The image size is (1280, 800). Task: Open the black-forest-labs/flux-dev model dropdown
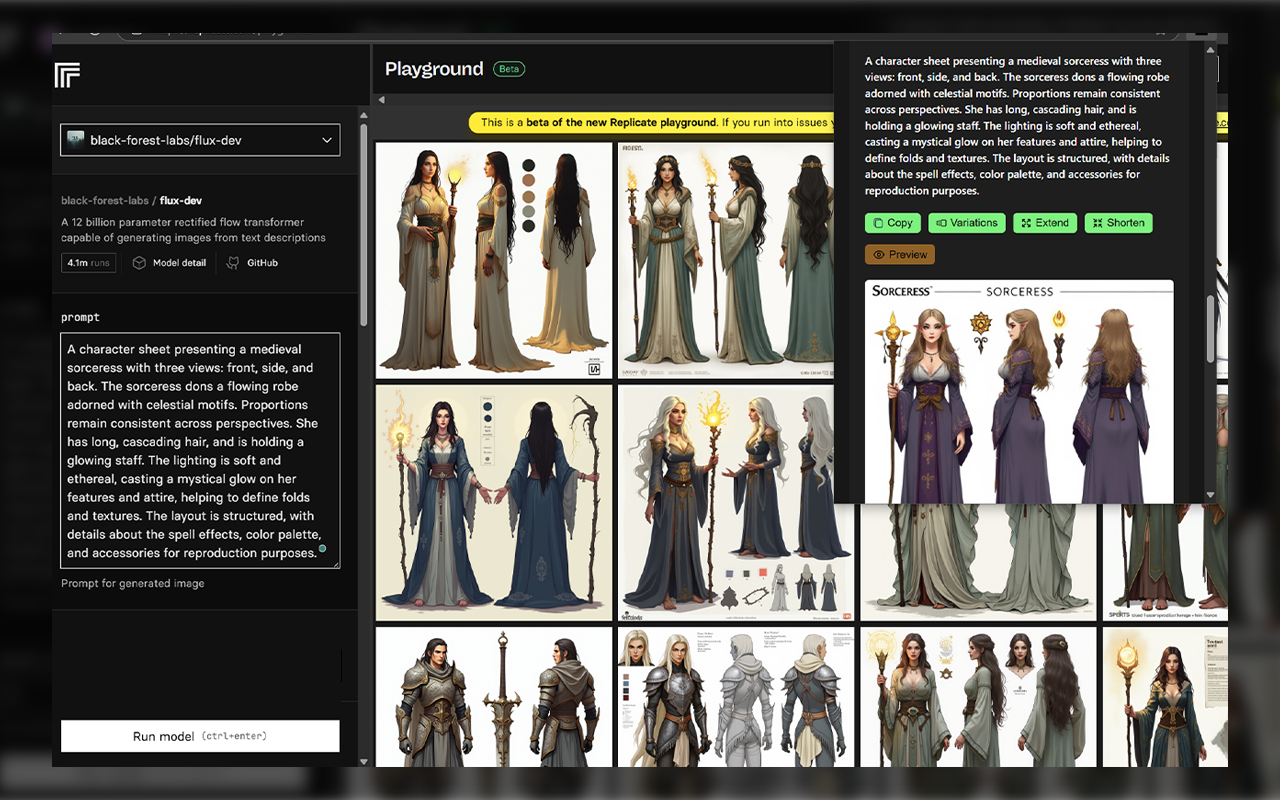tap(200, 140)
